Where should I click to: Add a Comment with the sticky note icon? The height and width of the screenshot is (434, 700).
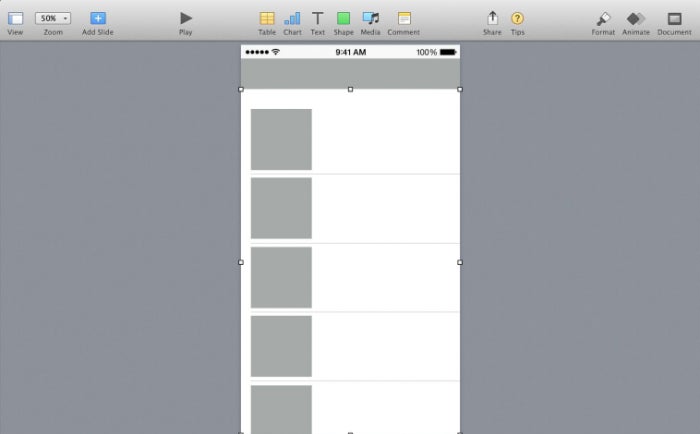(x=404, y=18)
